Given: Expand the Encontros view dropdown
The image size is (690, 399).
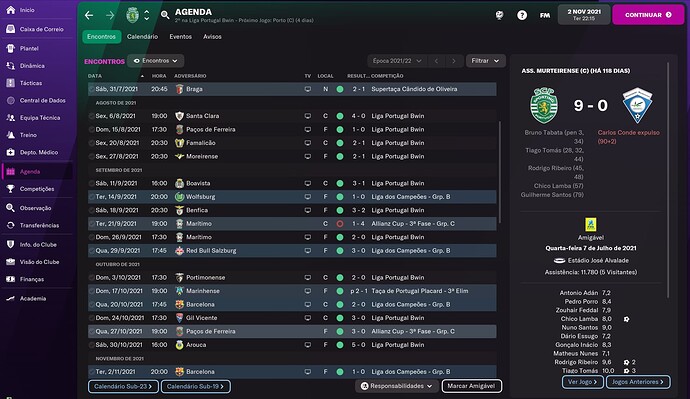Looking at the screenshot, I should click(155, 61).
